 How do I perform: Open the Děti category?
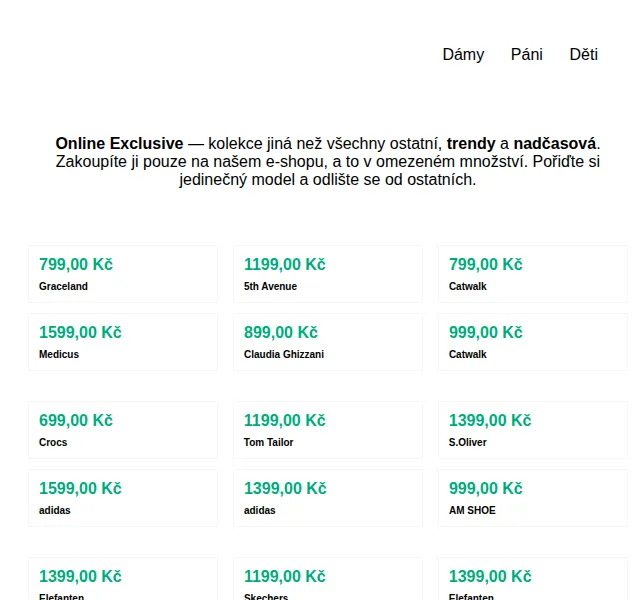(584, 54)
